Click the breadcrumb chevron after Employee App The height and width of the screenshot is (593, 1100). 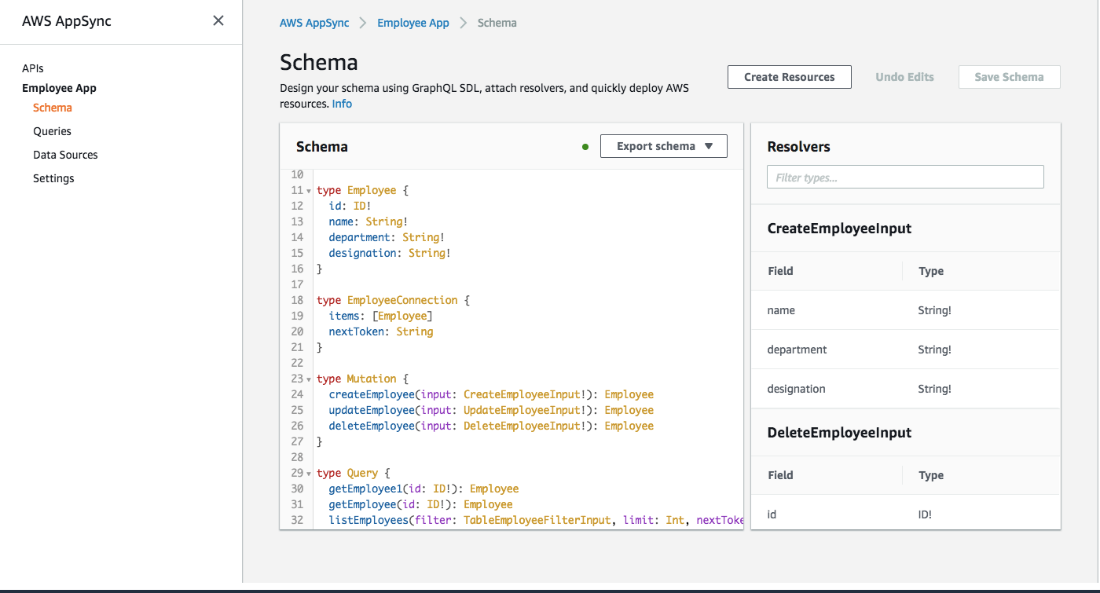pyautogui.click(x=463, y=22)
